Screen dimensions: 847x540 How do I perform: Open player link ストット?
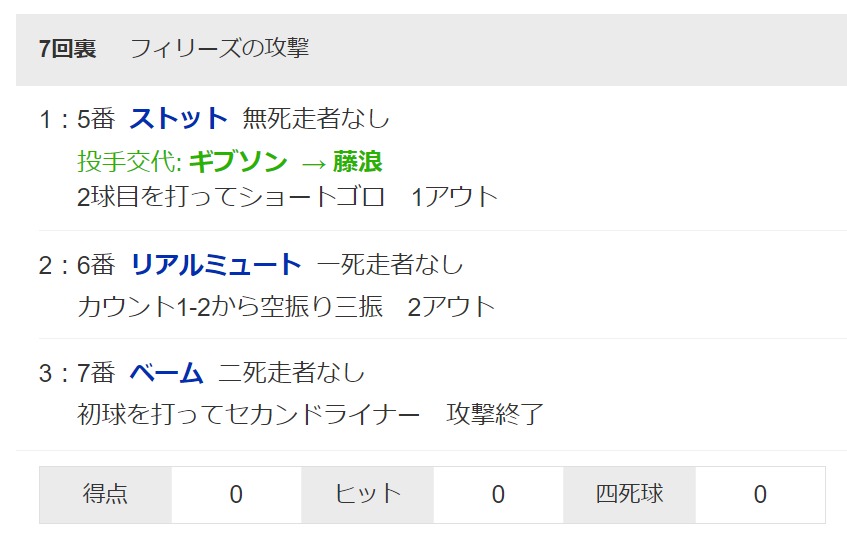point(178,119)
